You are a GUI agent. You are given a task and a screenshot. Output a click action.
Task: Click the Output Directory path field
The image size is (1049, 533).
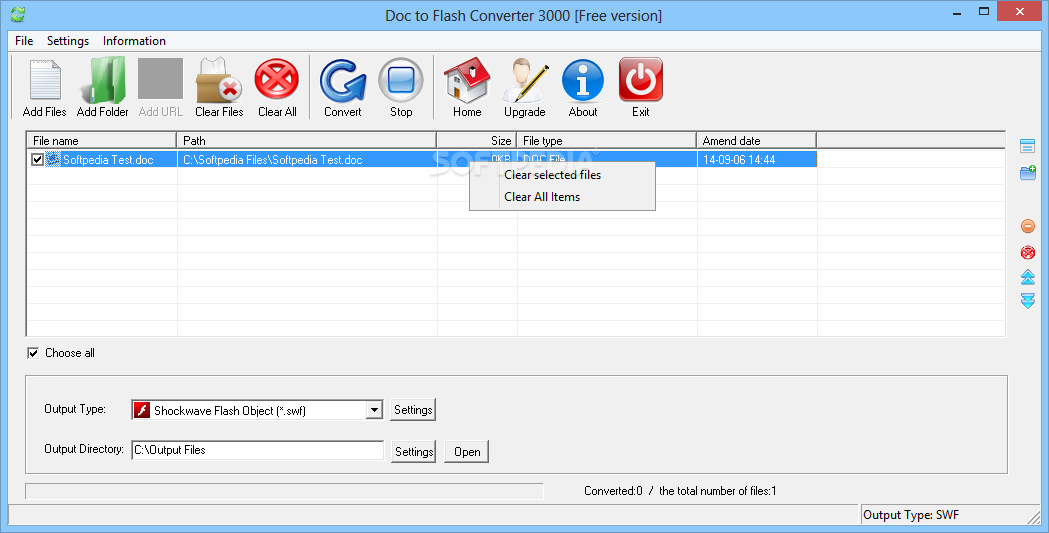[x=258, y=450]
